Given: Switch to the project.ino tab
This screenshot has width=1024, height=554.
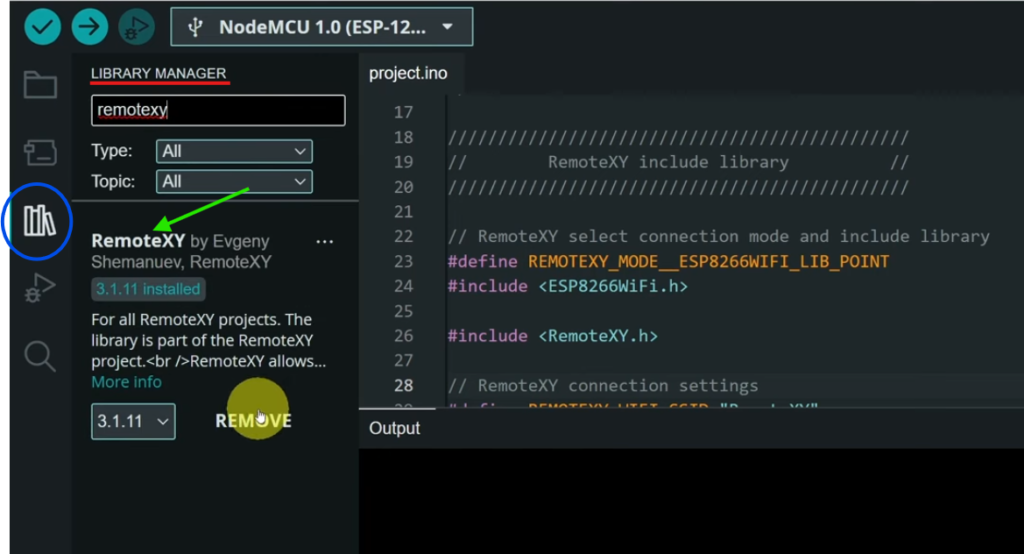Looking at the screenshot, I should pyautogui.click(x=408, y=73).
